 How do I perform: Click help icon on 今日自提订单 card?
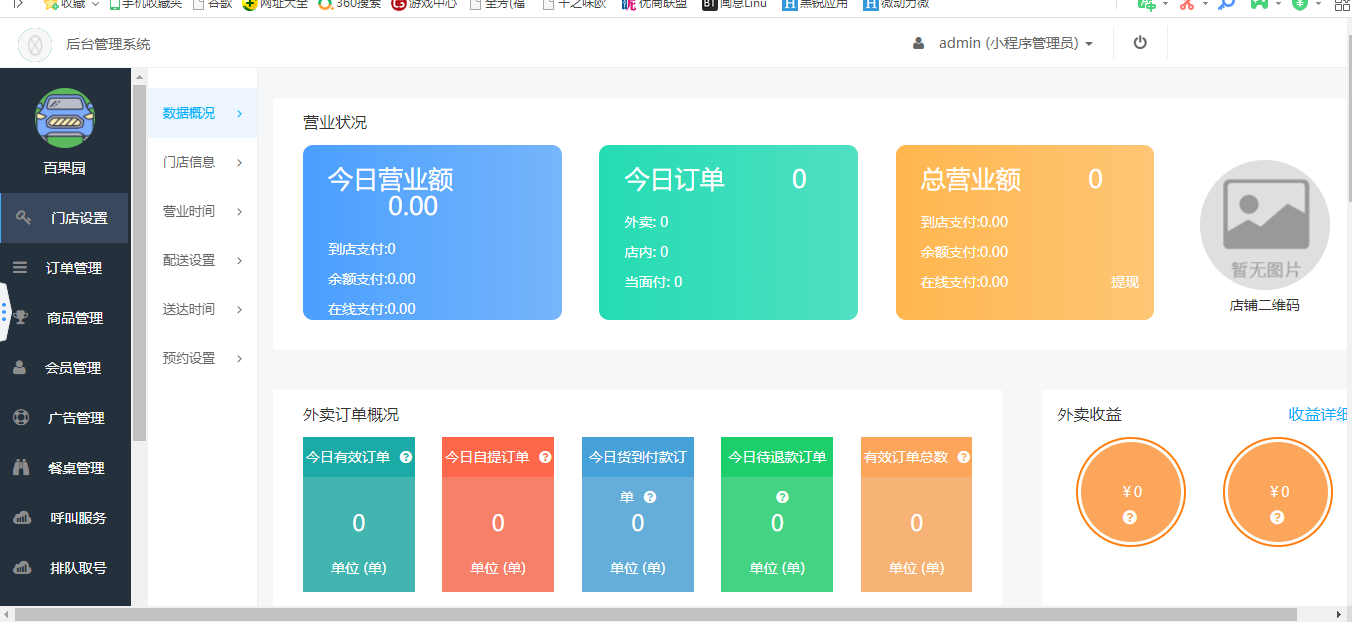pos(545,457)
